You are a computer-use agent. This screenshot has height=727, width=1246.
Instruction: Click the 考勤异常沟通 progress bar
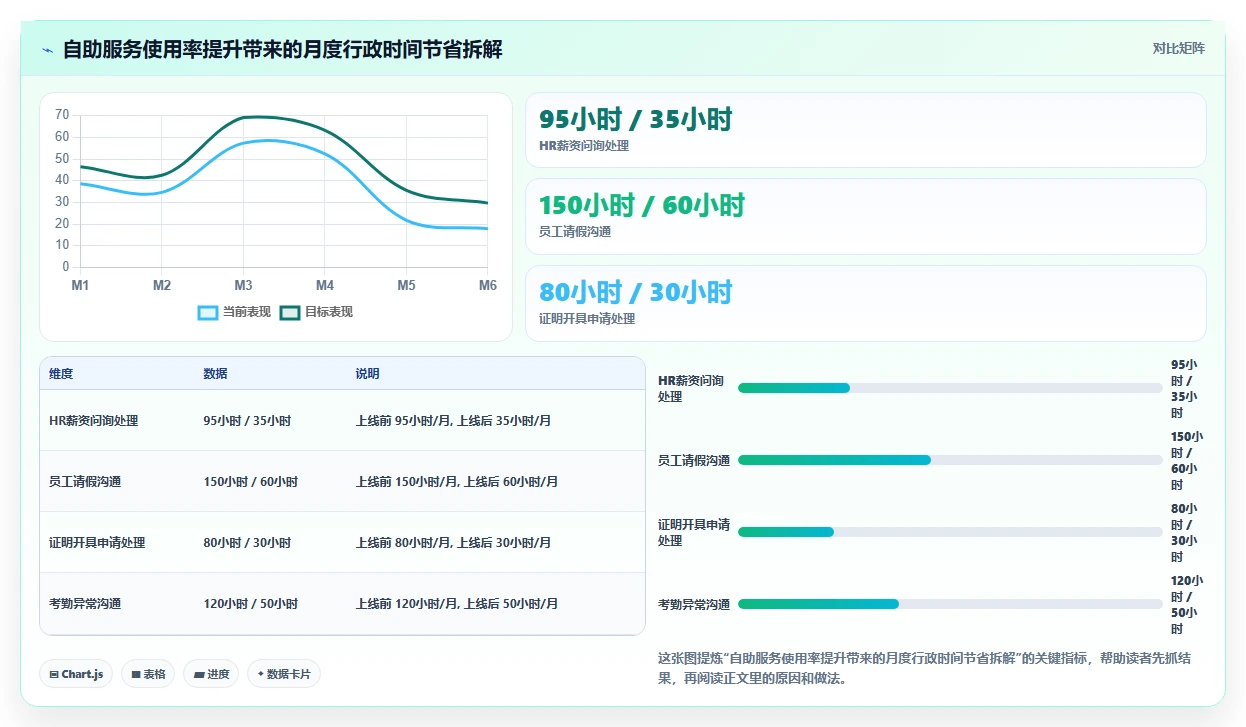click(950, 604)
